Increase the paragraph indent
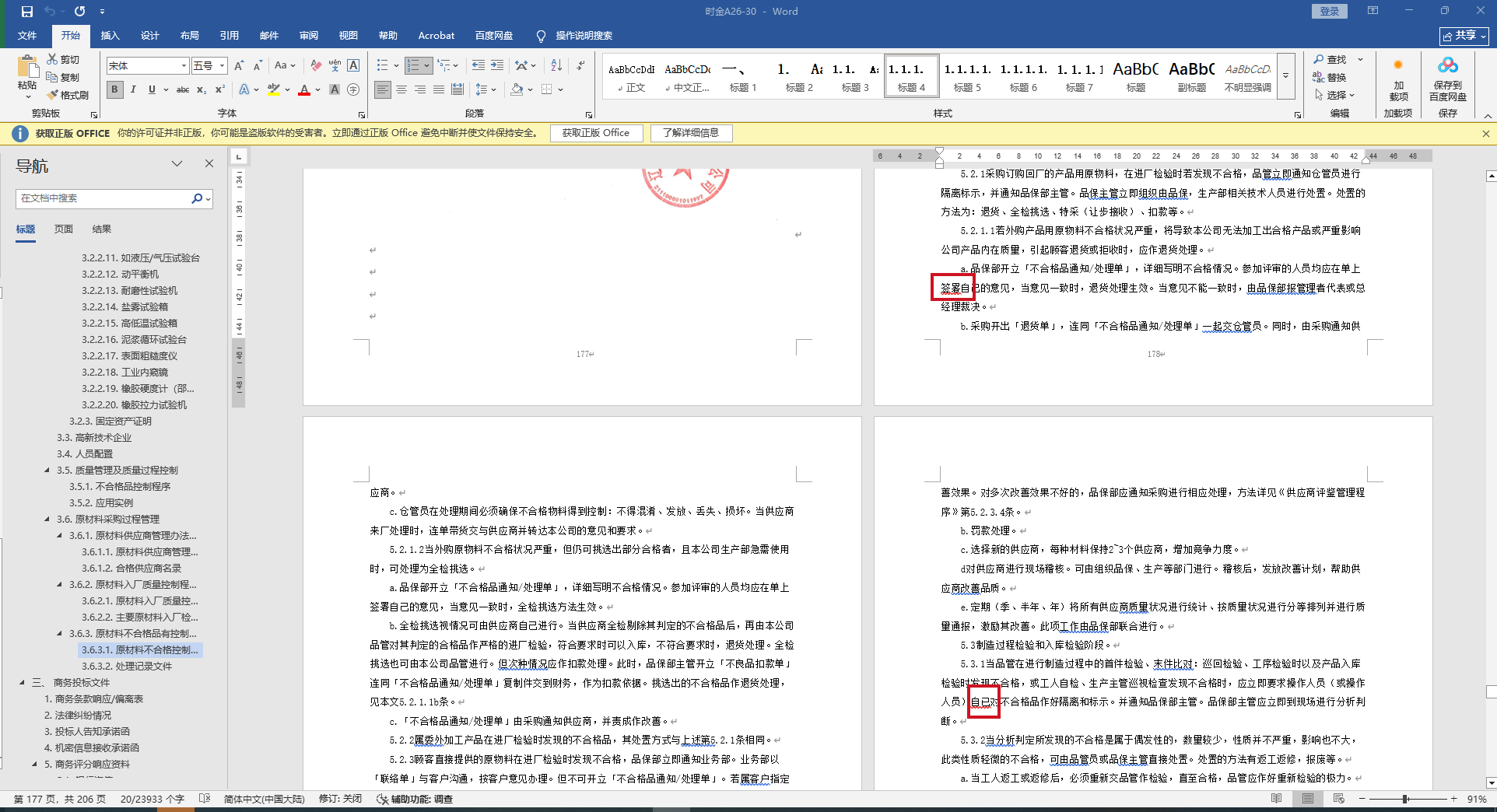Image resolution: width=1497 pixels, height=812 pixels. click(497, 66)
